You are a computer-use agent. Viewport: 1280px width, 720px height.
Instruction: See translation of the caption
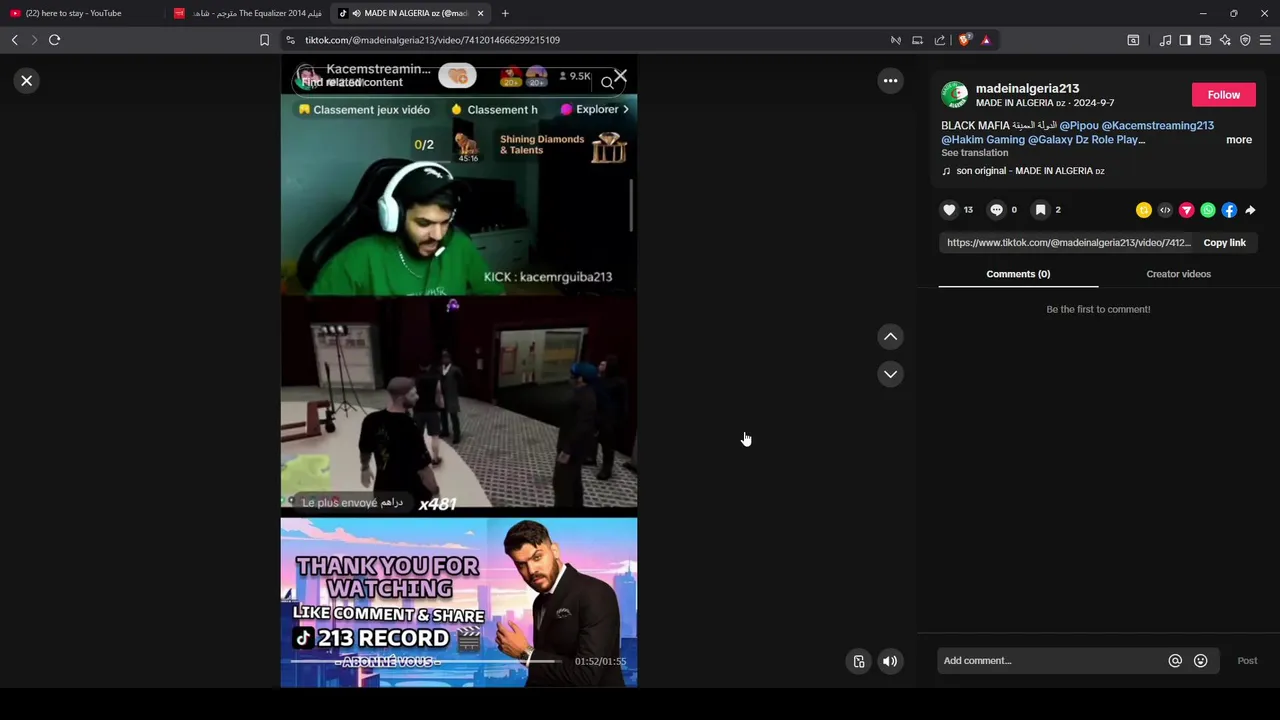click(974, 153)
